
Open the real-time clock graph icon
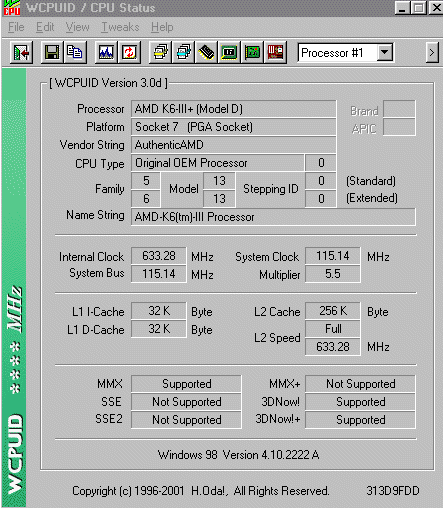[x=106, y=53]
